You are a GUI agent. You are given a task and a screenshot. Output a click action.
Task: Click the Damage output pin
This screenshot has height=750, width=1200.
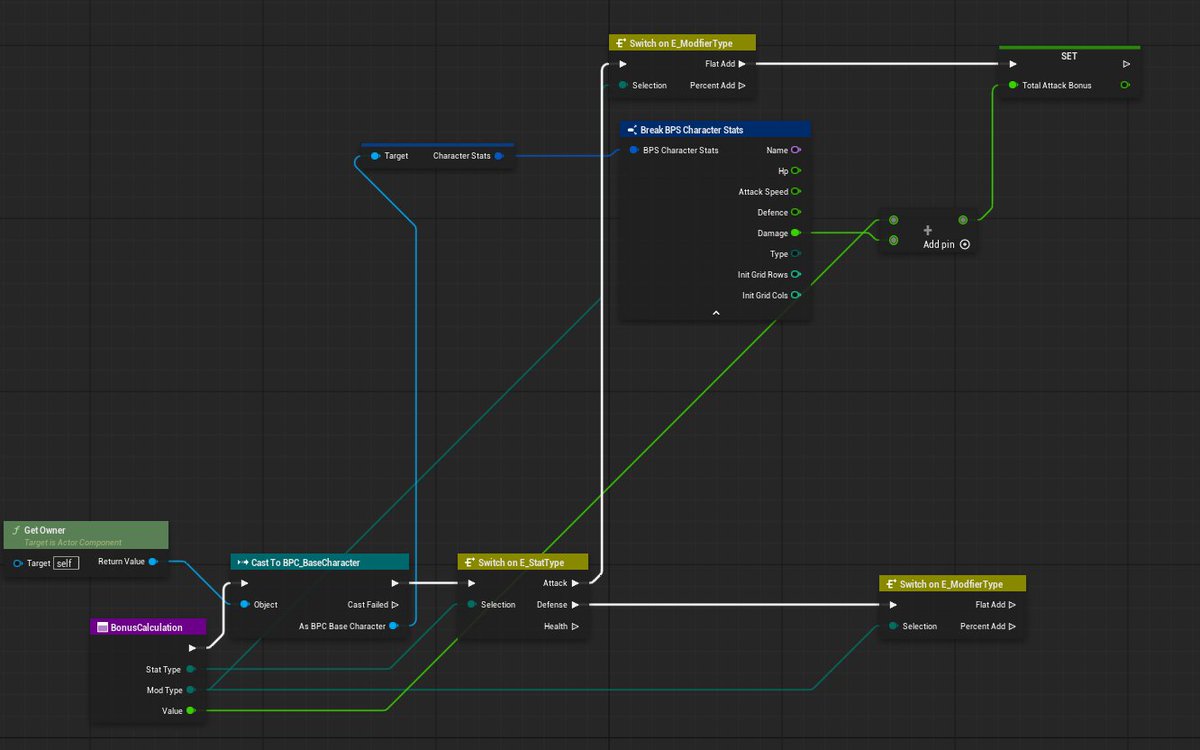pyautogui.click(x=796, y=233)
